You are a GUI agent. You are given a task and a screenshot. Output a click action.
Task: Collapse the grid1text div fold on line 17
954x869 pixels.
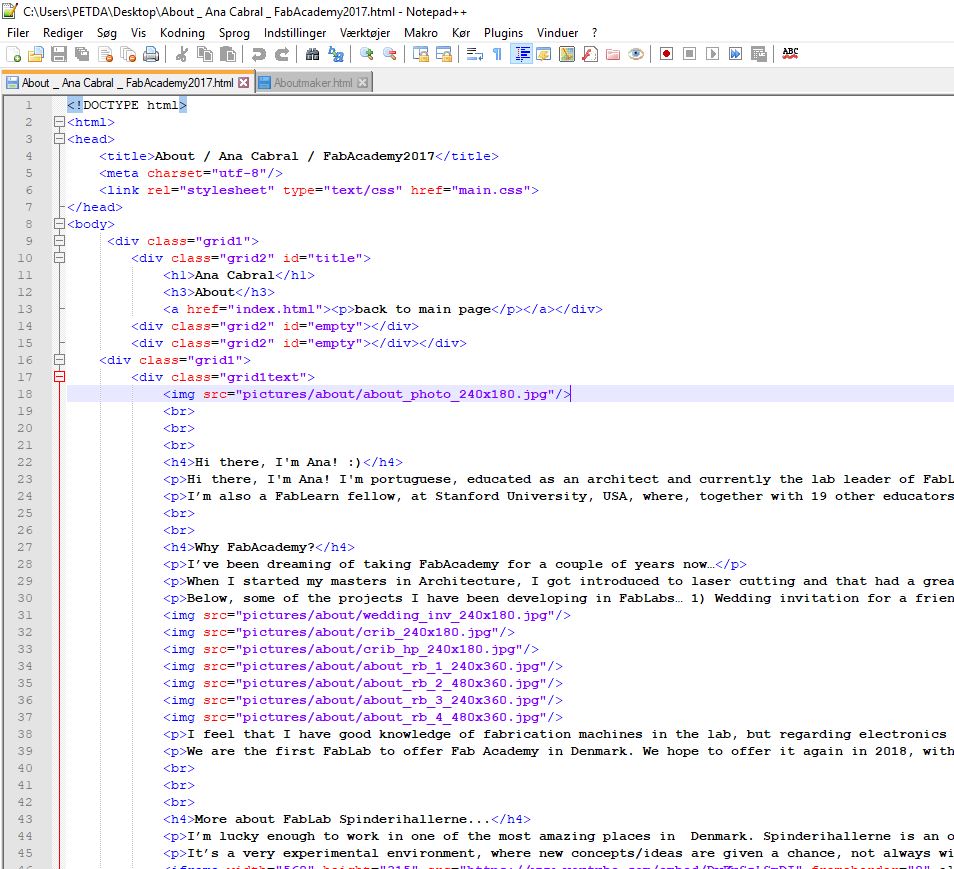pos(59,377)
